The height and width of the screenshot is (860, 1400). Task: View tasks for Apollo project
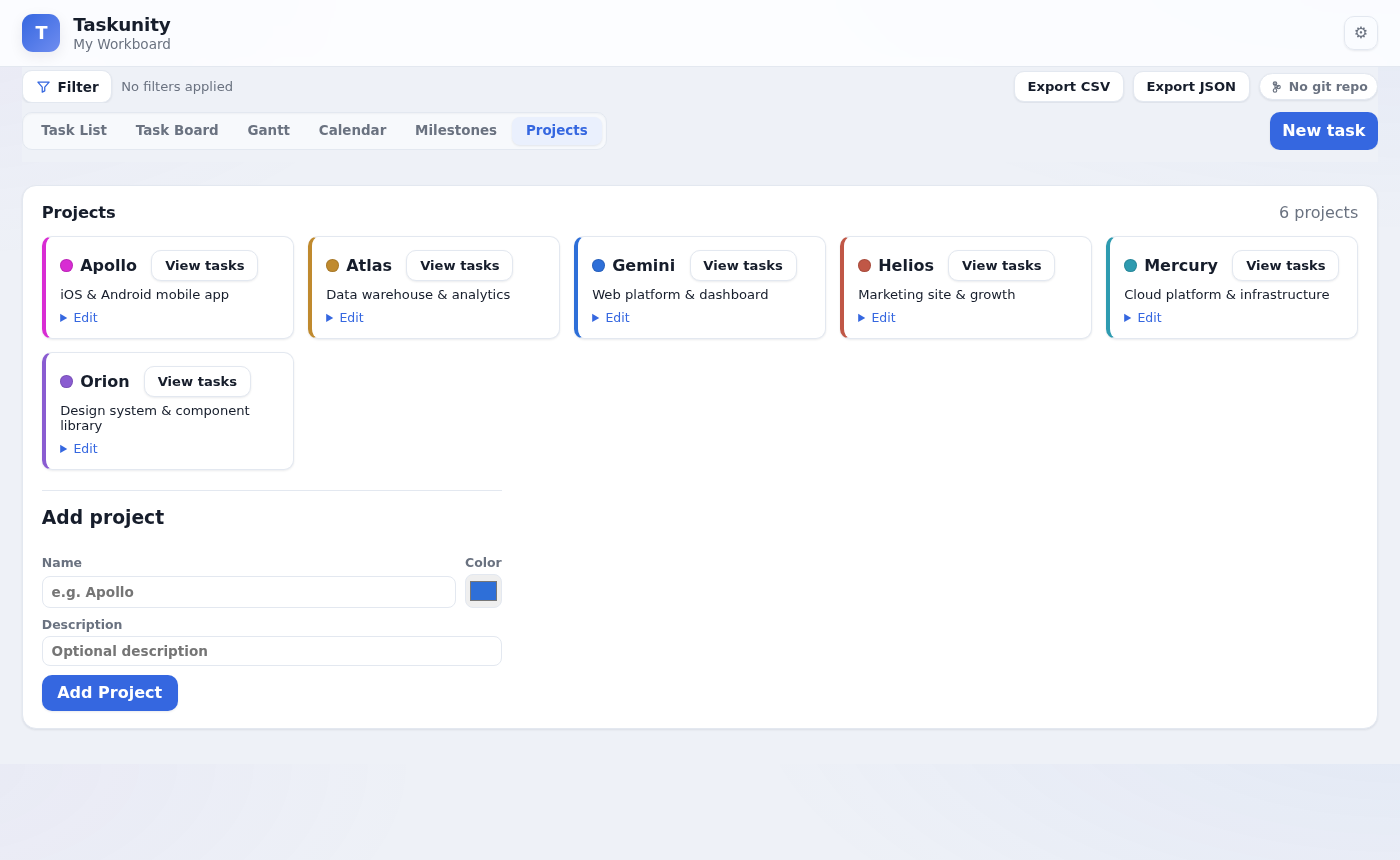click(x=205, y=266)
